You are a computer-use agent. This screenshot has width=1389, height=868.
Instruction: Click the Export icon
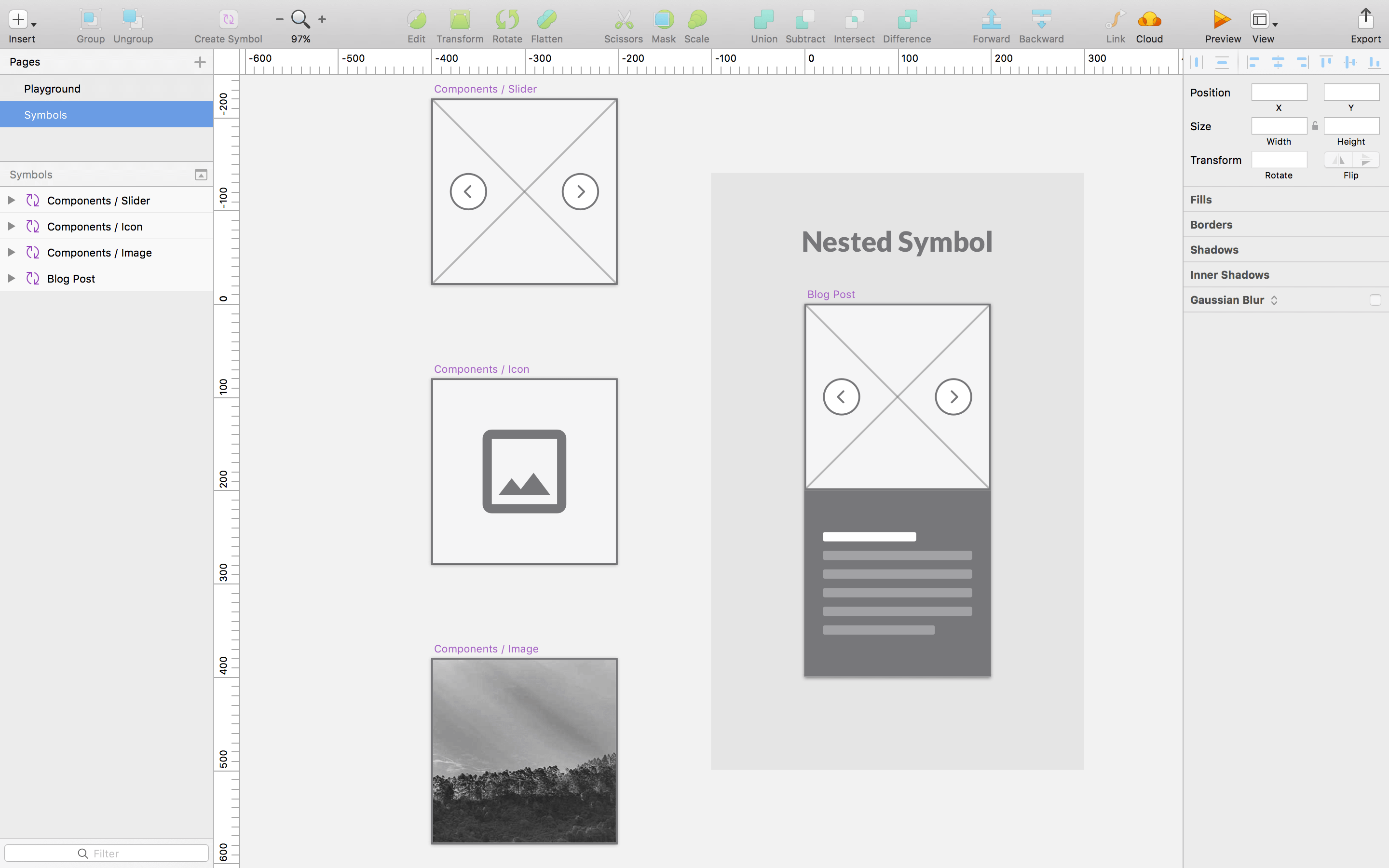[x=1365, y=19]
